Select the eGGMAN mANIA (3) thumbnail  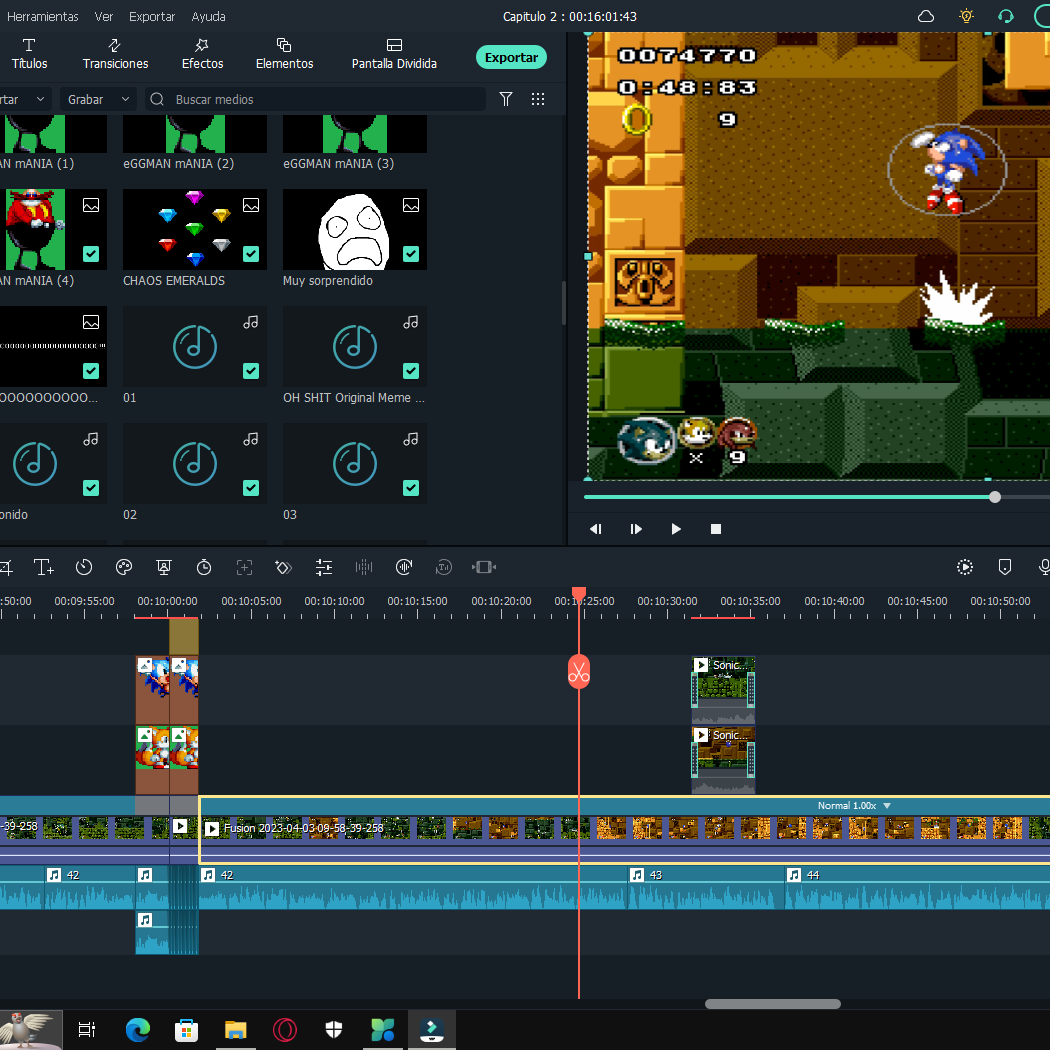tap(355, 133)
